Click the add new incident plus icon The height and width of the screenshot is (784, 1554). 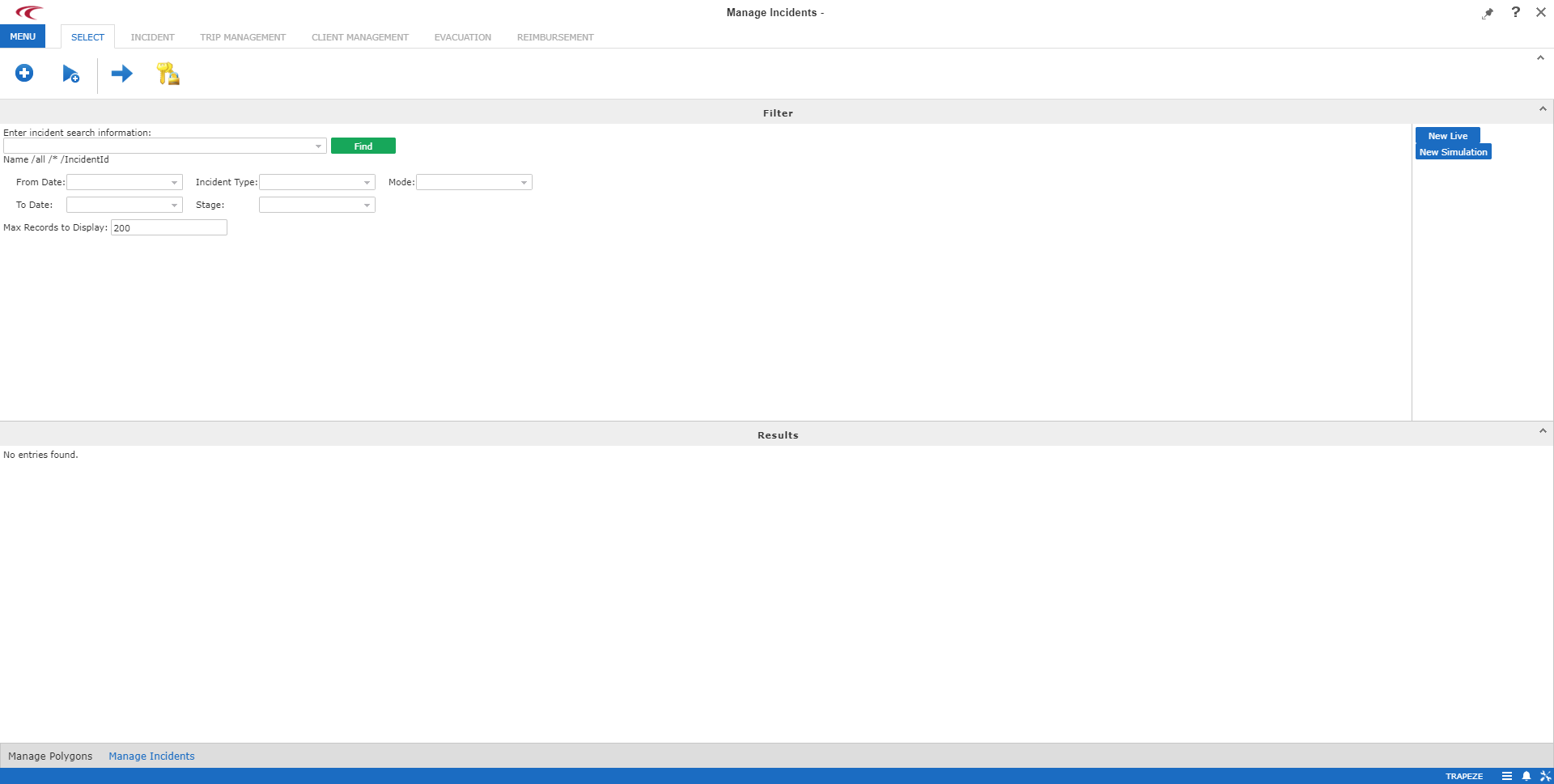coord(24,73)
